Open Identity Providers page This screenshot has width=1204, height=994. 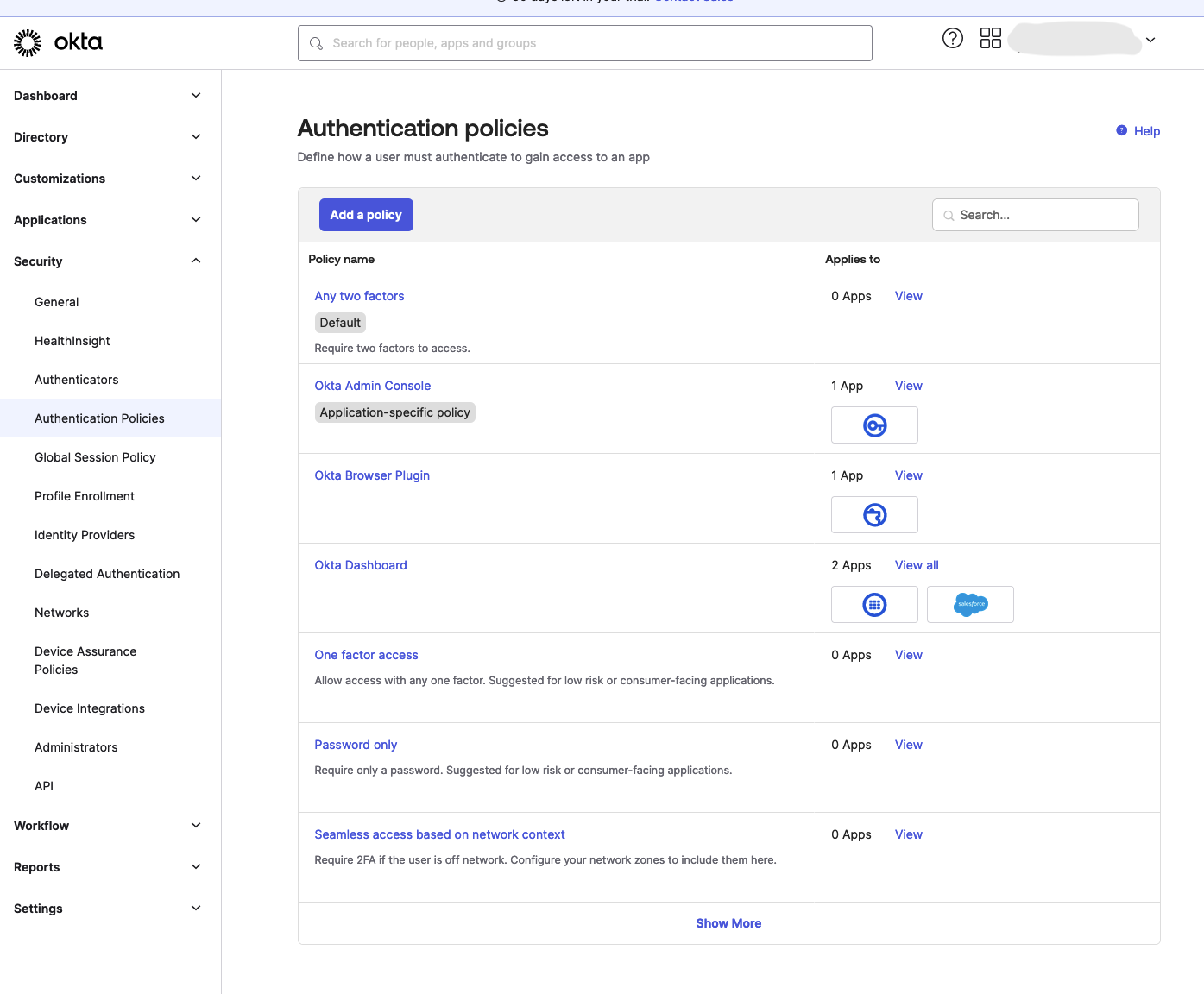coord(85,535)
